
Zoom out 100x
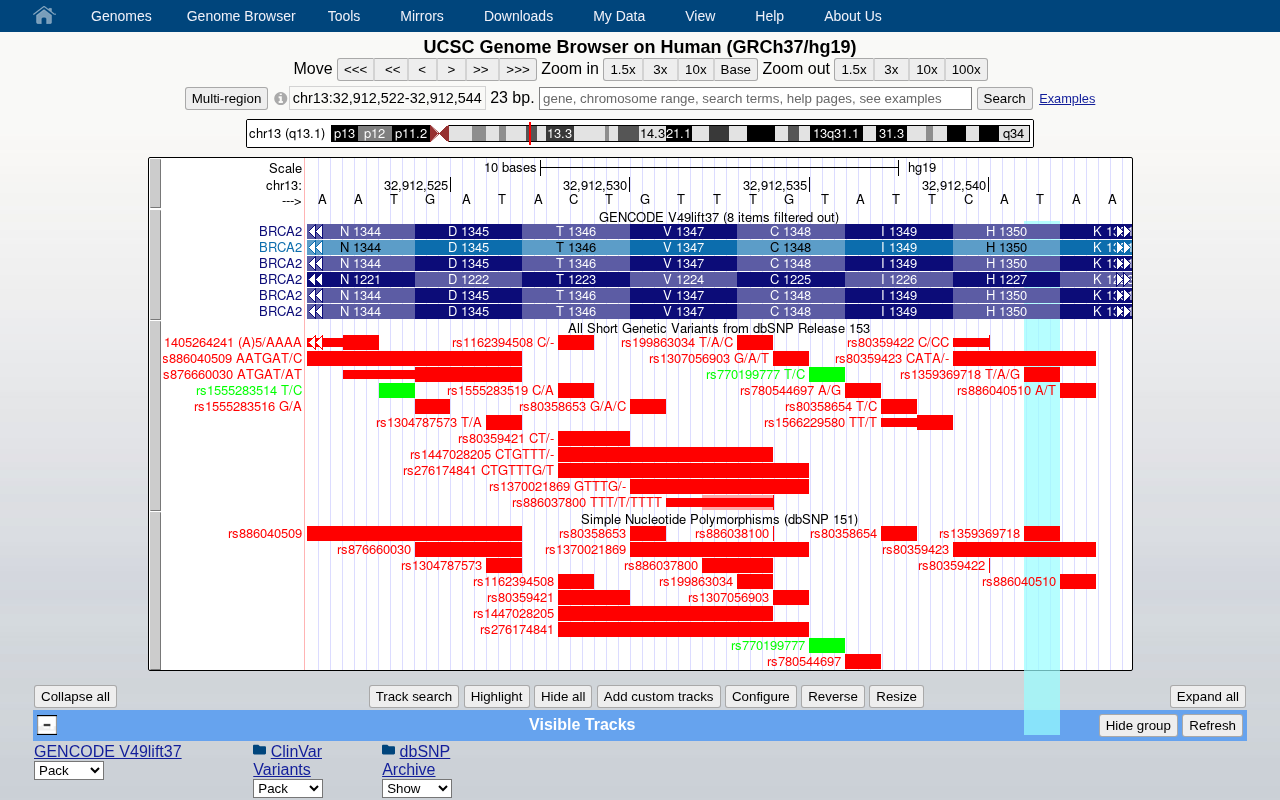tap(966, 69)
